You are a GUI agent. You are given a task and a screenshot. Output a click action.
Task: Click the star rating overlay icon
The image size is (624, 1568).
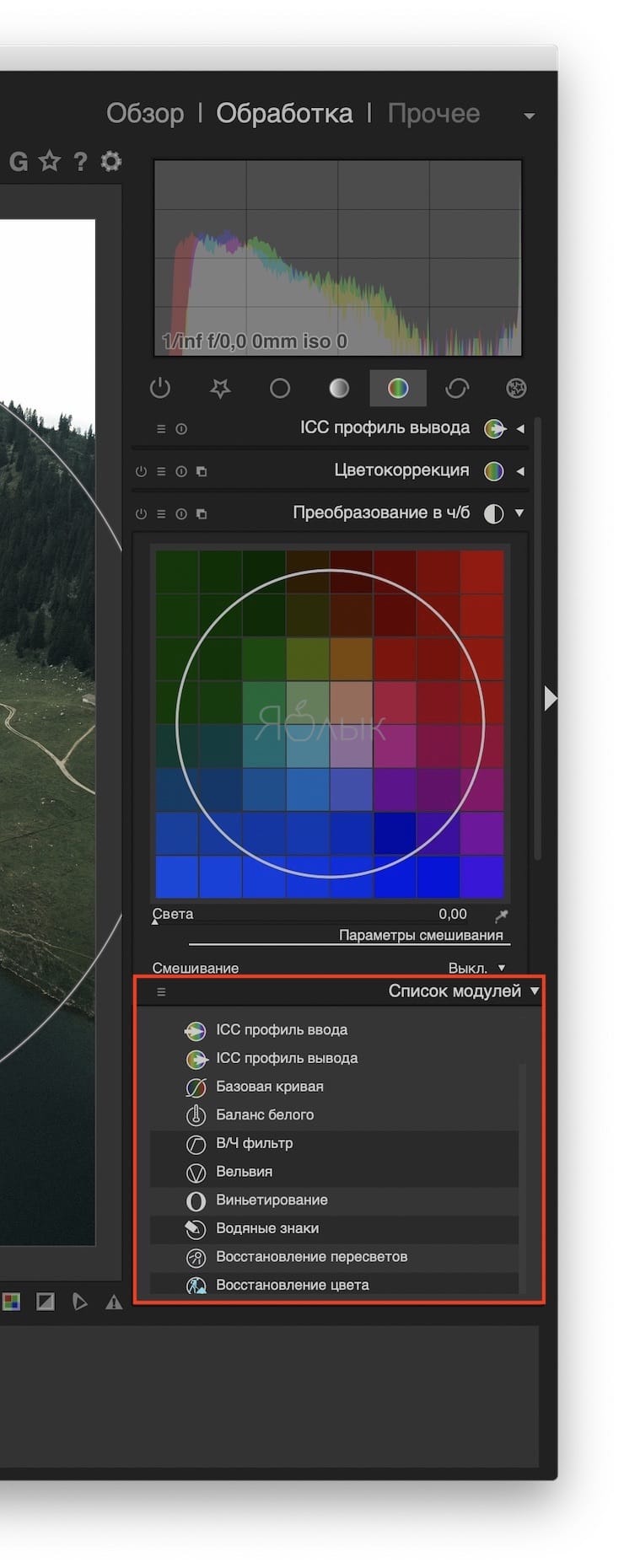50,160
